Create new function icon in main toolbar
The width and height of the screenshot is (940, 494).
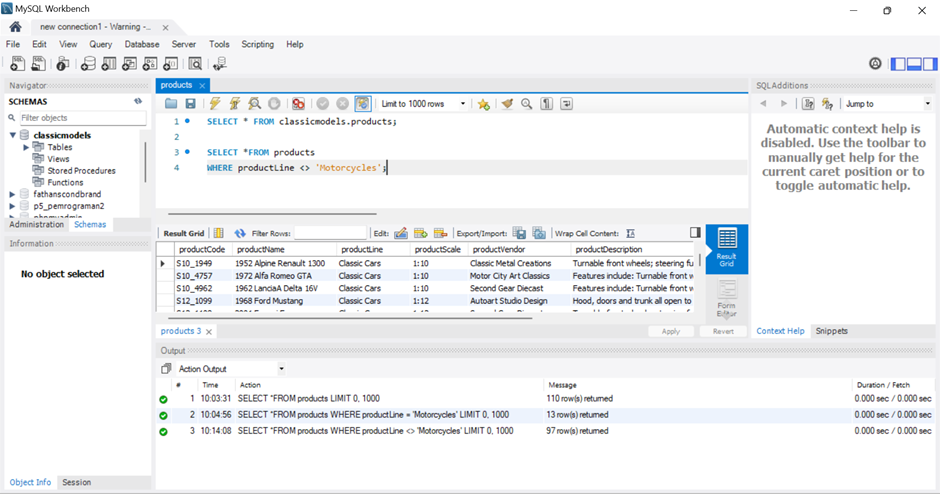[171, 64]
